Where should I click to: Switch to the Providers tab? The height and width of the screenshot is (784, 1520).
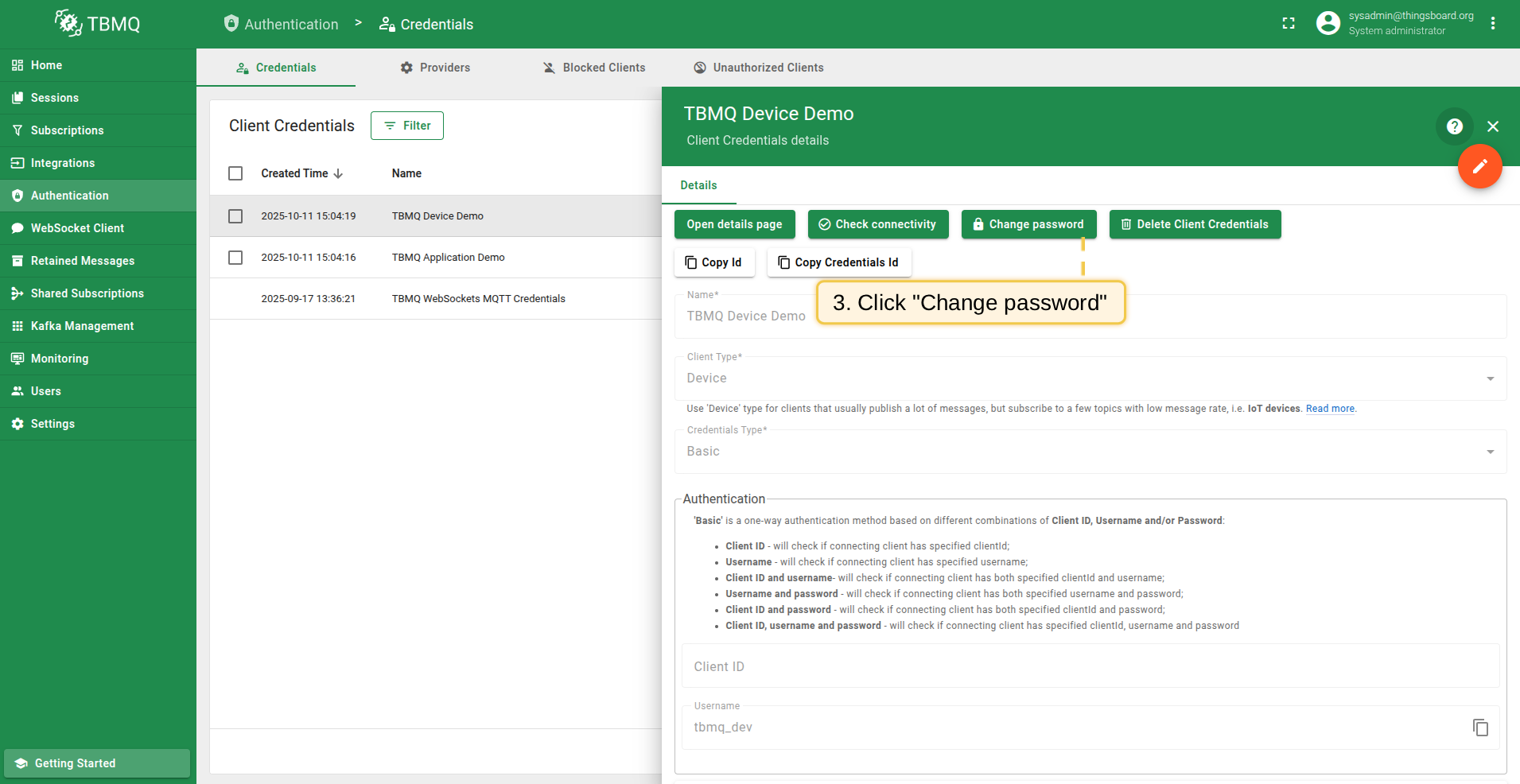pyautogui.click(x=435, y=68)
